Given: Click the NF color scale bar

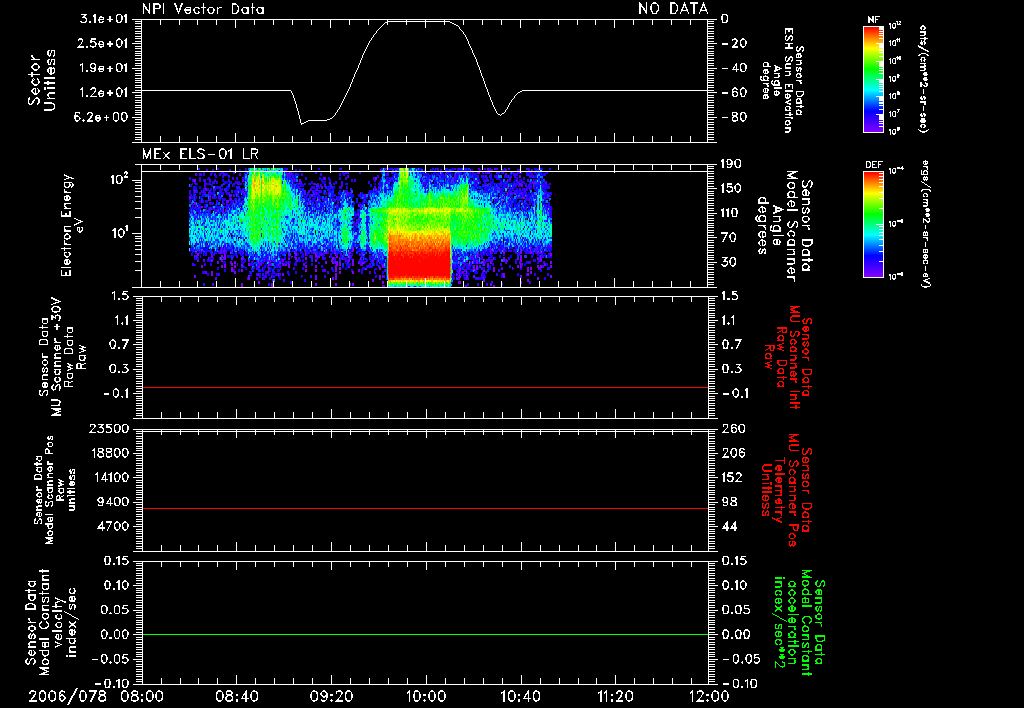Looking at the screenshot, I should tap(873, 79).
